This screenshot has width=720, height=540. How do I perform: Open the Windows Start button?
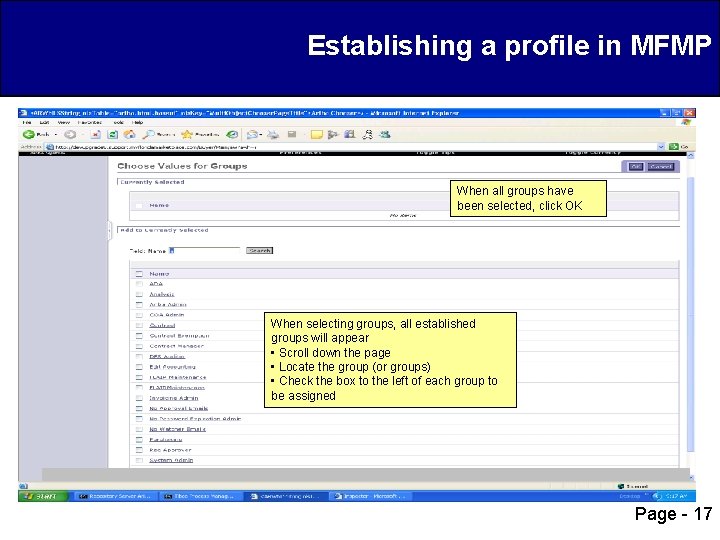42,496
